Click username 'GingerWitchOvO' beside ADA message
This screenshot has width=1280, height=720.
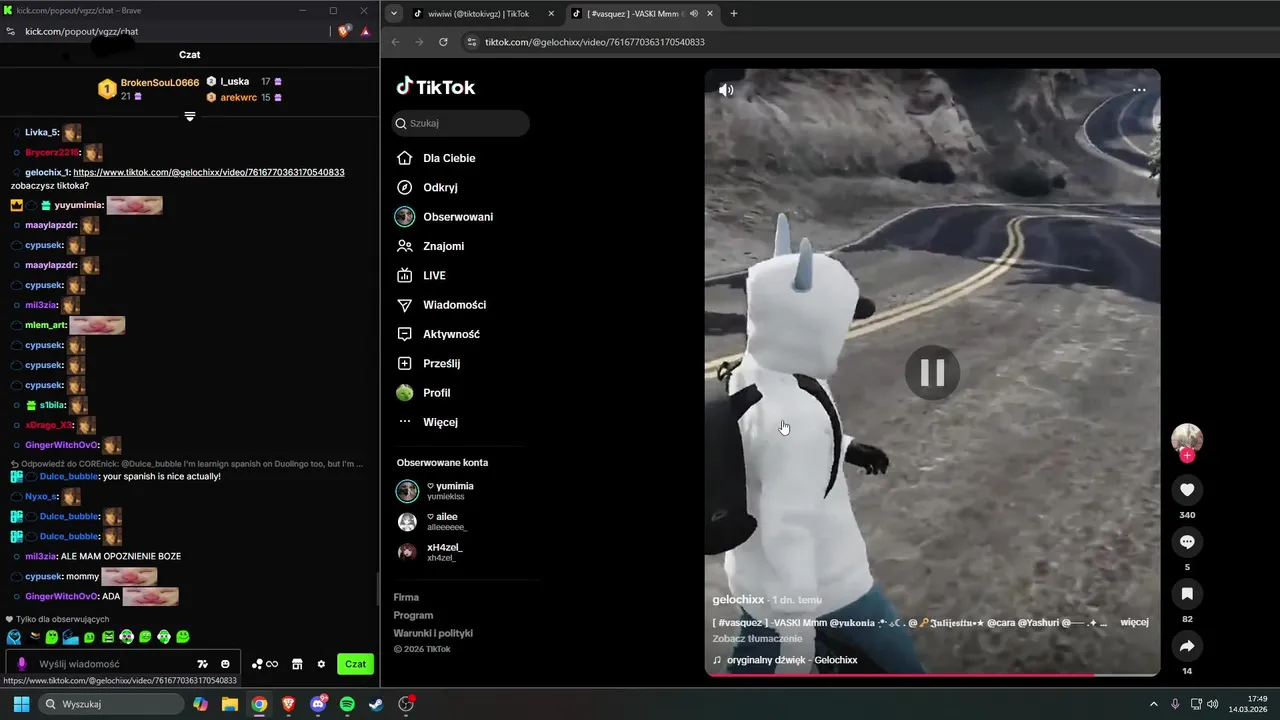[61, 596]
